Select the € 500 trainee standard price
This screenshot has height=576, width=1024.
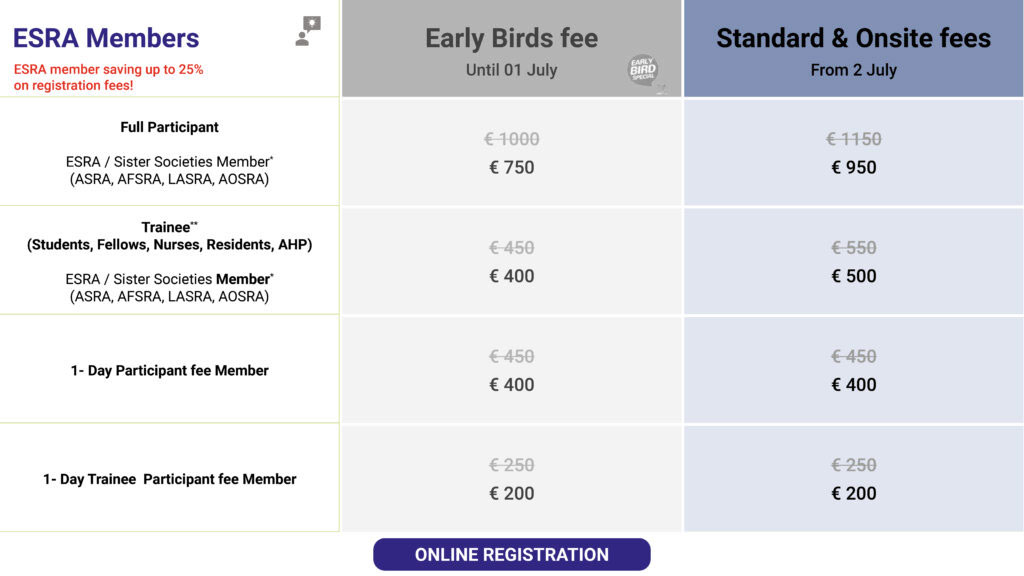(853, 277)
